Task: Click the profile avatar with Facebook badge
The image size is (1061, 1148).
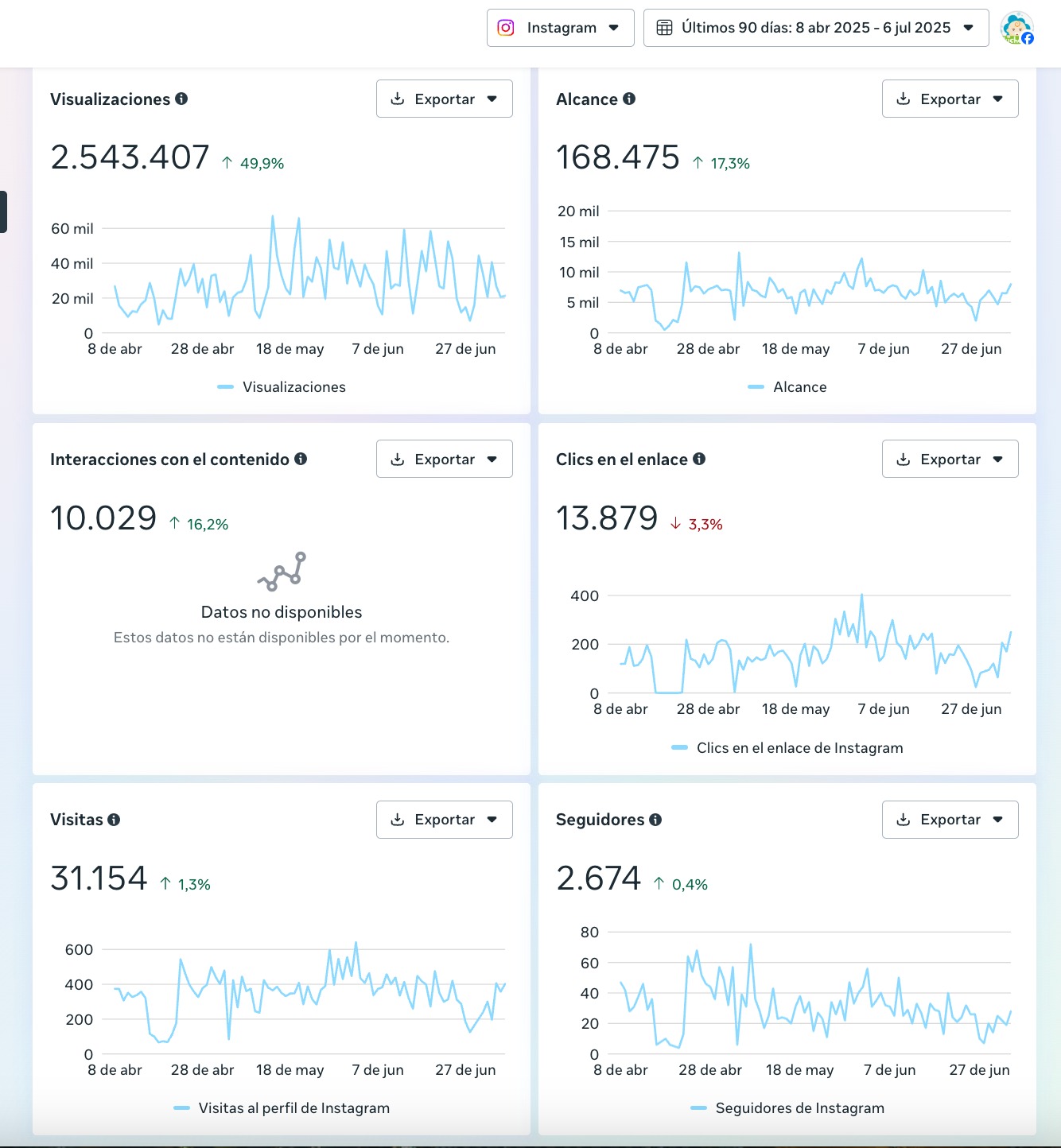Action: tap(1017, 28)
